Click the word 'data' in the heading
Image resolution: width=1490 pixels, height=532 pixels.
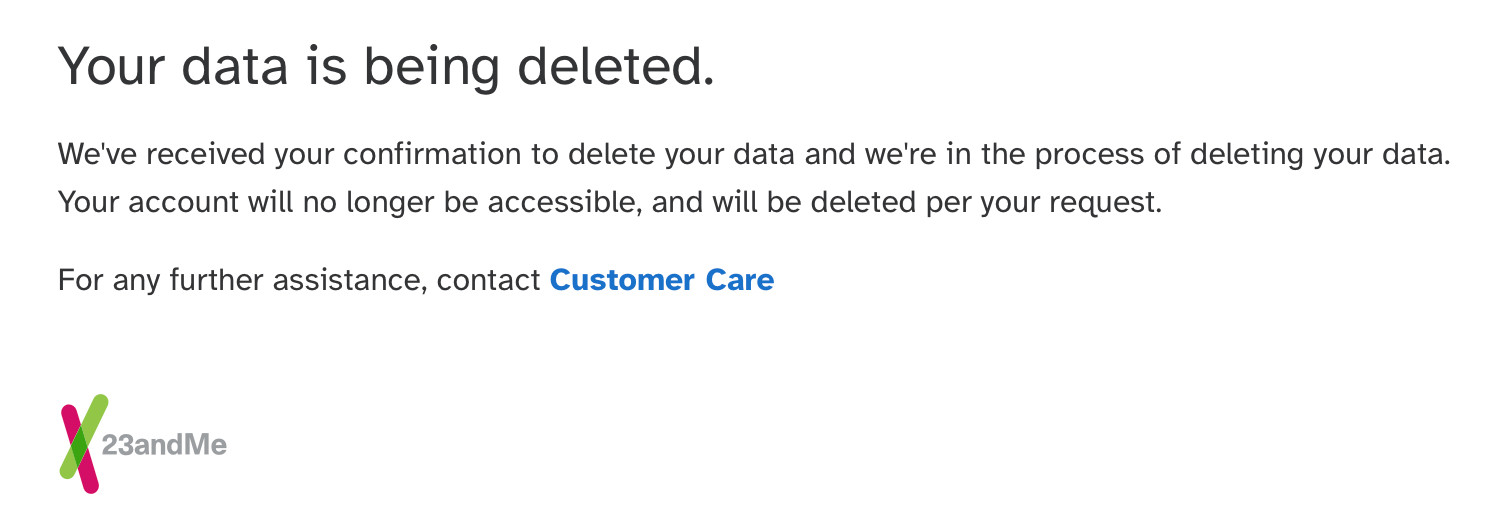point(236,64)
